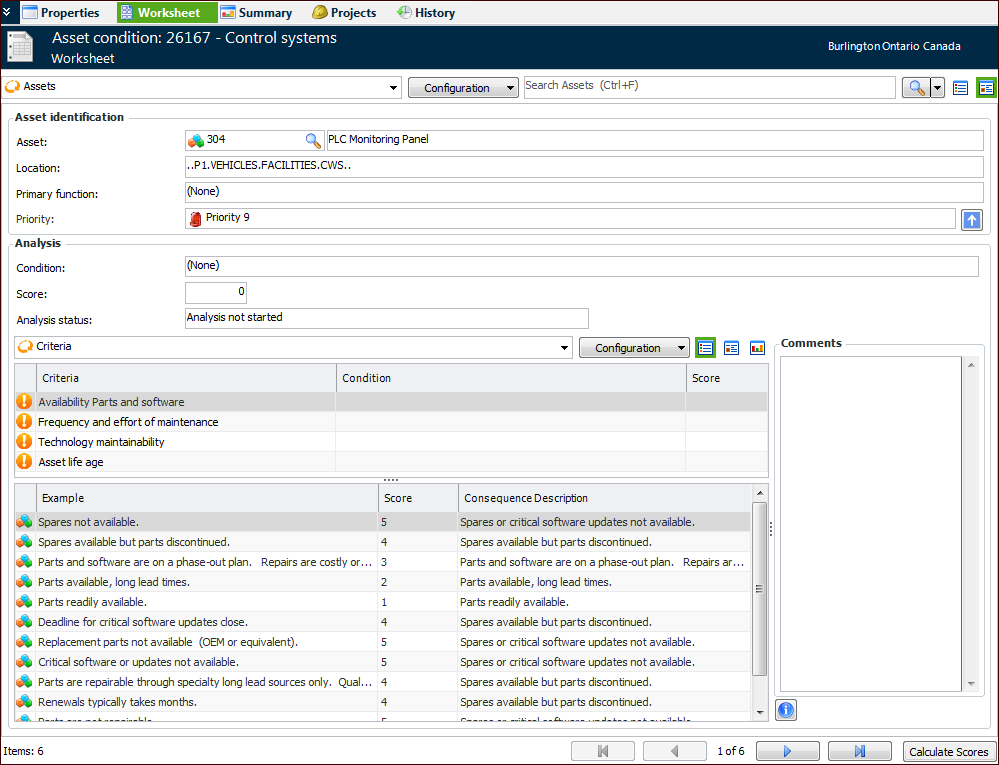Click the search magnifier button next to Search Assets
Image resolution: width=999 pixels, height=765 pixels.
point(915,88)
